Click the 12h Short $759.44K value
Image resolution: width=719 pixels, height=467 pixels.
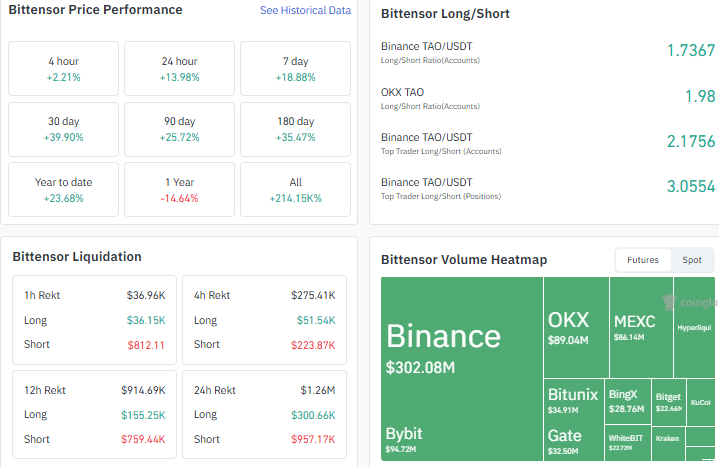[x=143, y=439]
